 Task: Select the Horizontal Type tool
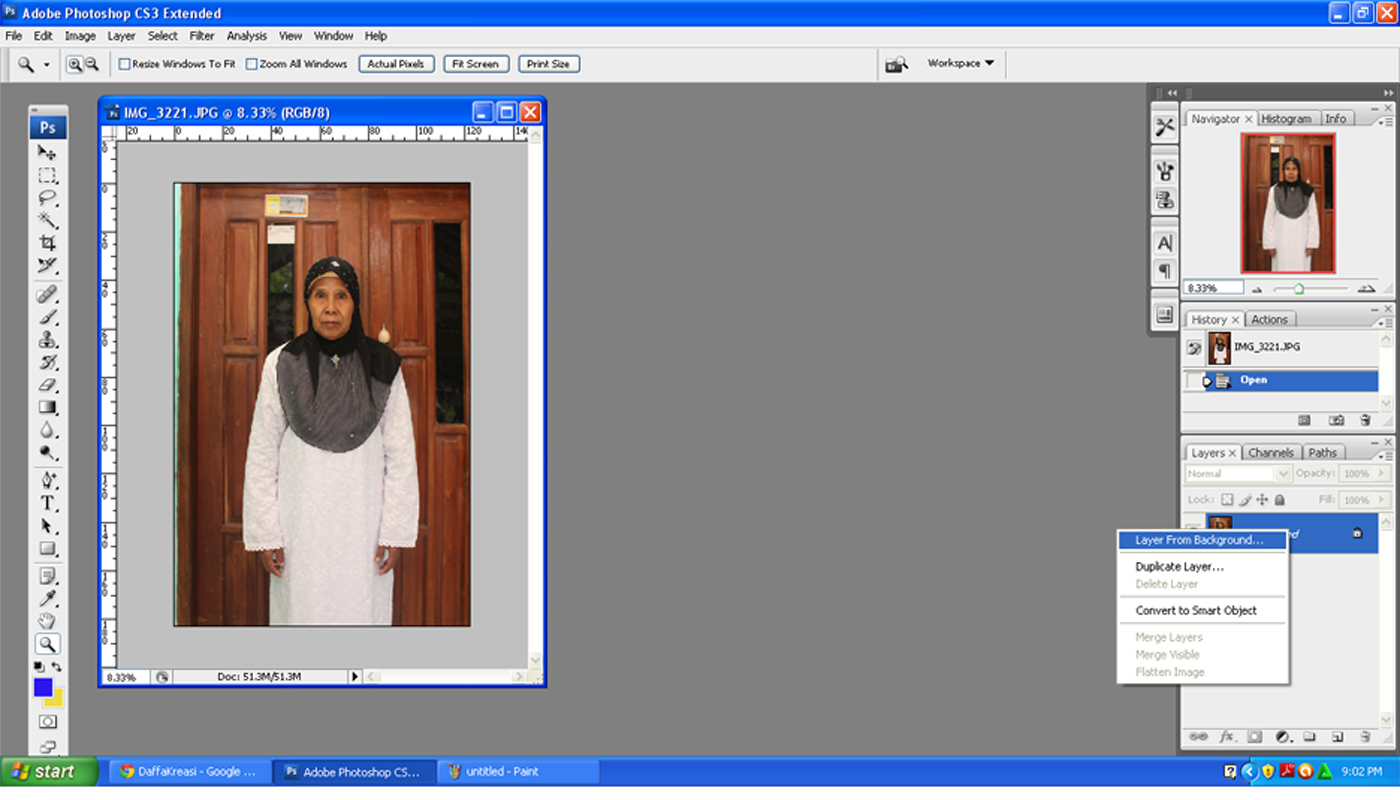point(47,502)
